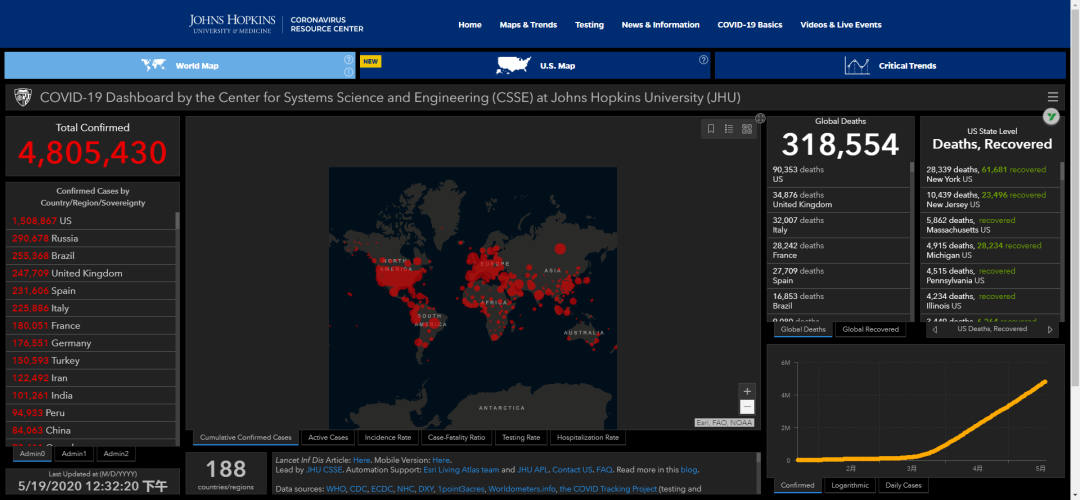
Task: Open the Testing menu item
Action: click(x=590, y=25)
